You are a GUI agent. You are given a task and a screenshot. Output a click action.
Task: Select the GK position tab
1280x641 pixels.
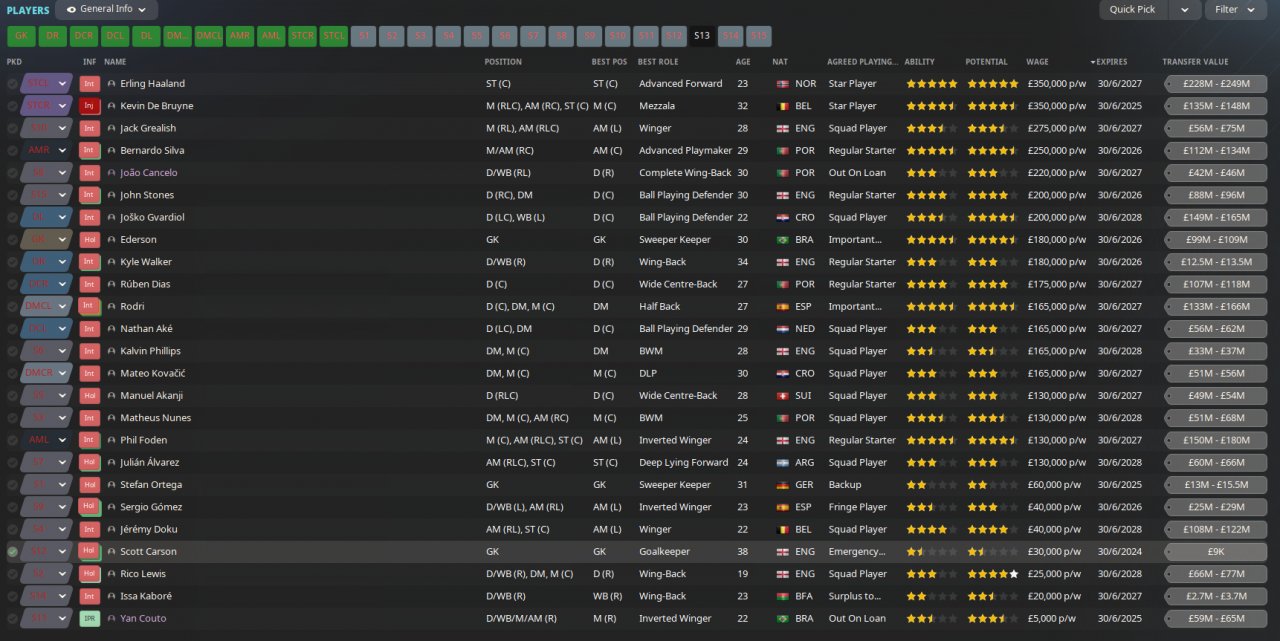pos(21,37)
